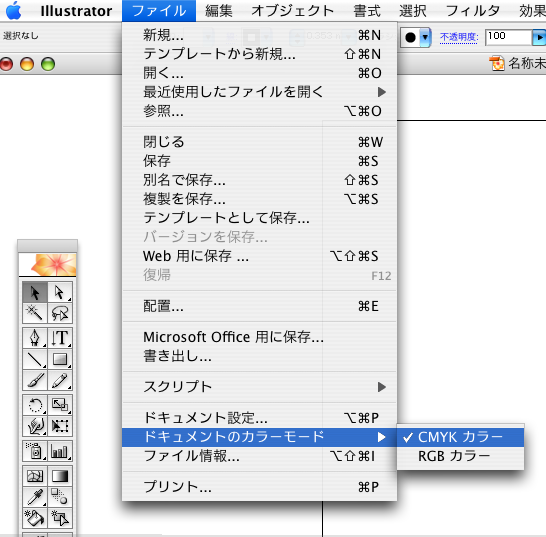
Task: Select the Symbol Sprayer tool
Action: point(35,451)
